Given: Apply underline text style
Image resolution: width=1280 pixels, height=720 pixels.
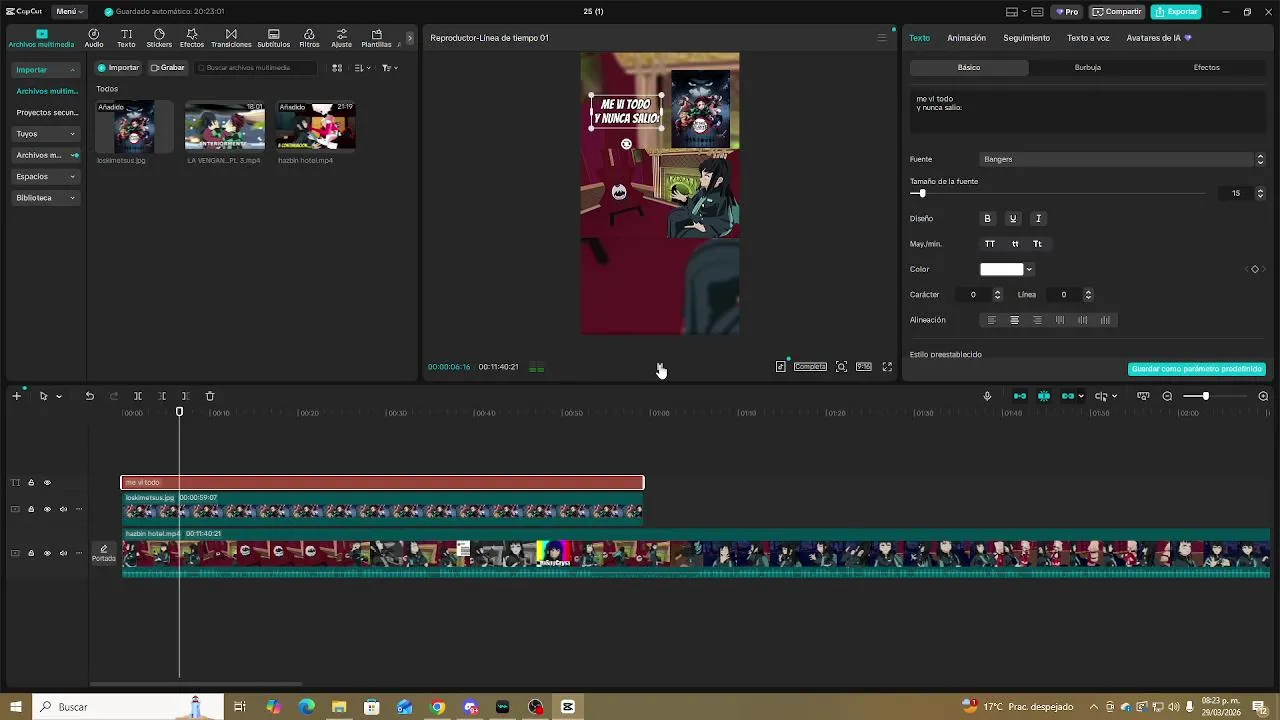Looking at the screenshot, I should (1012, 218).
